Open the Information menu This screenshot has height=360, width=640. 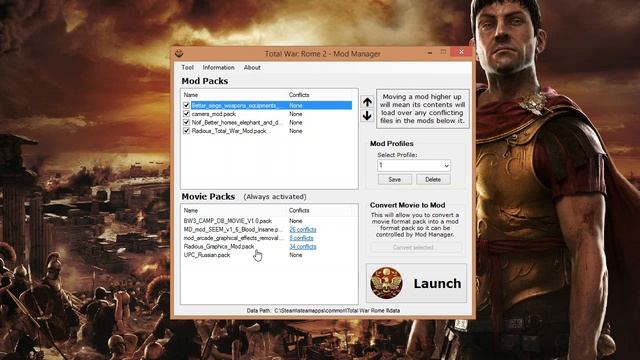coord(218,67)
